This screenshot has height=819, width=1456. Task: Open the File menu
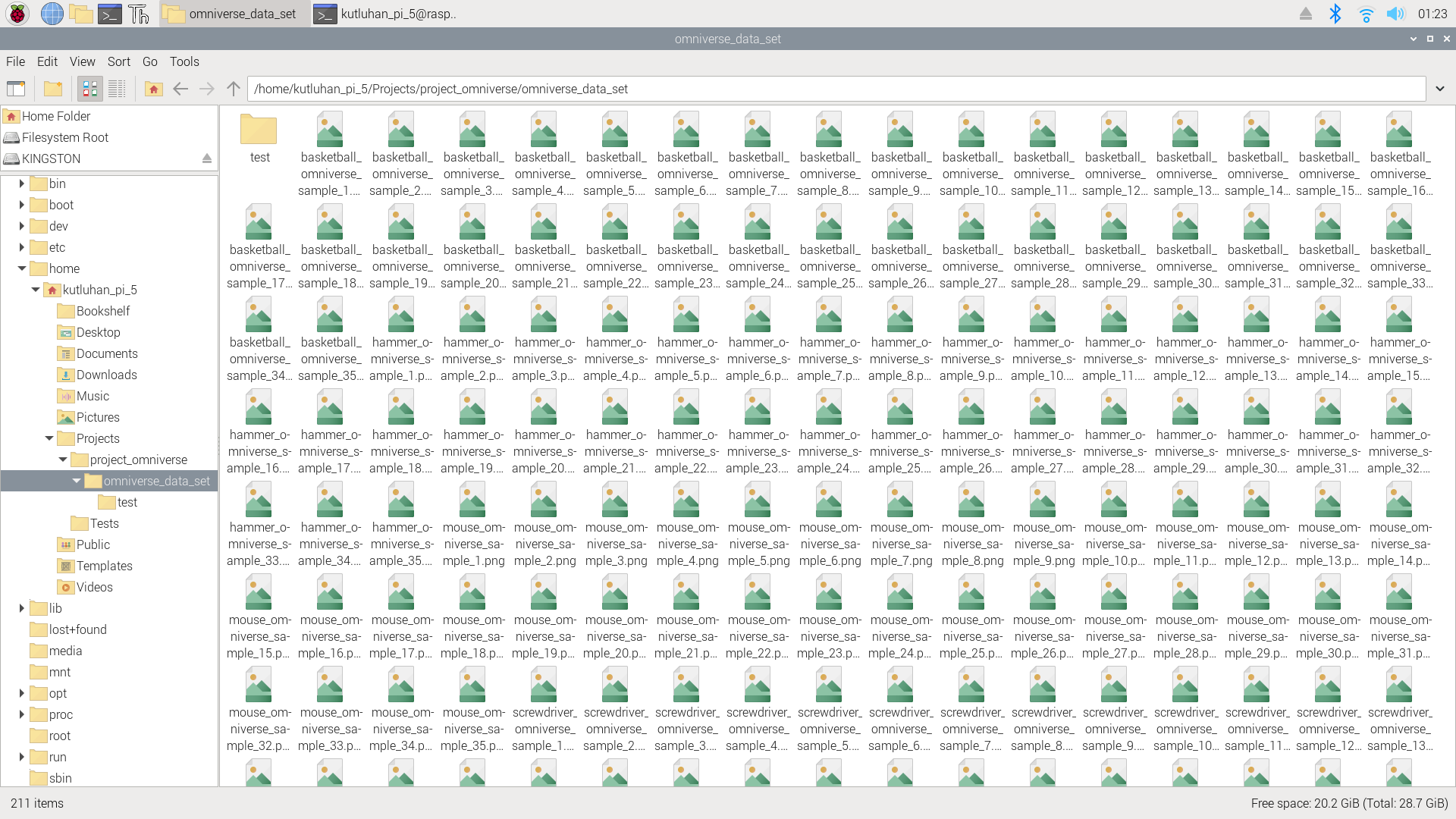[15, 61]
